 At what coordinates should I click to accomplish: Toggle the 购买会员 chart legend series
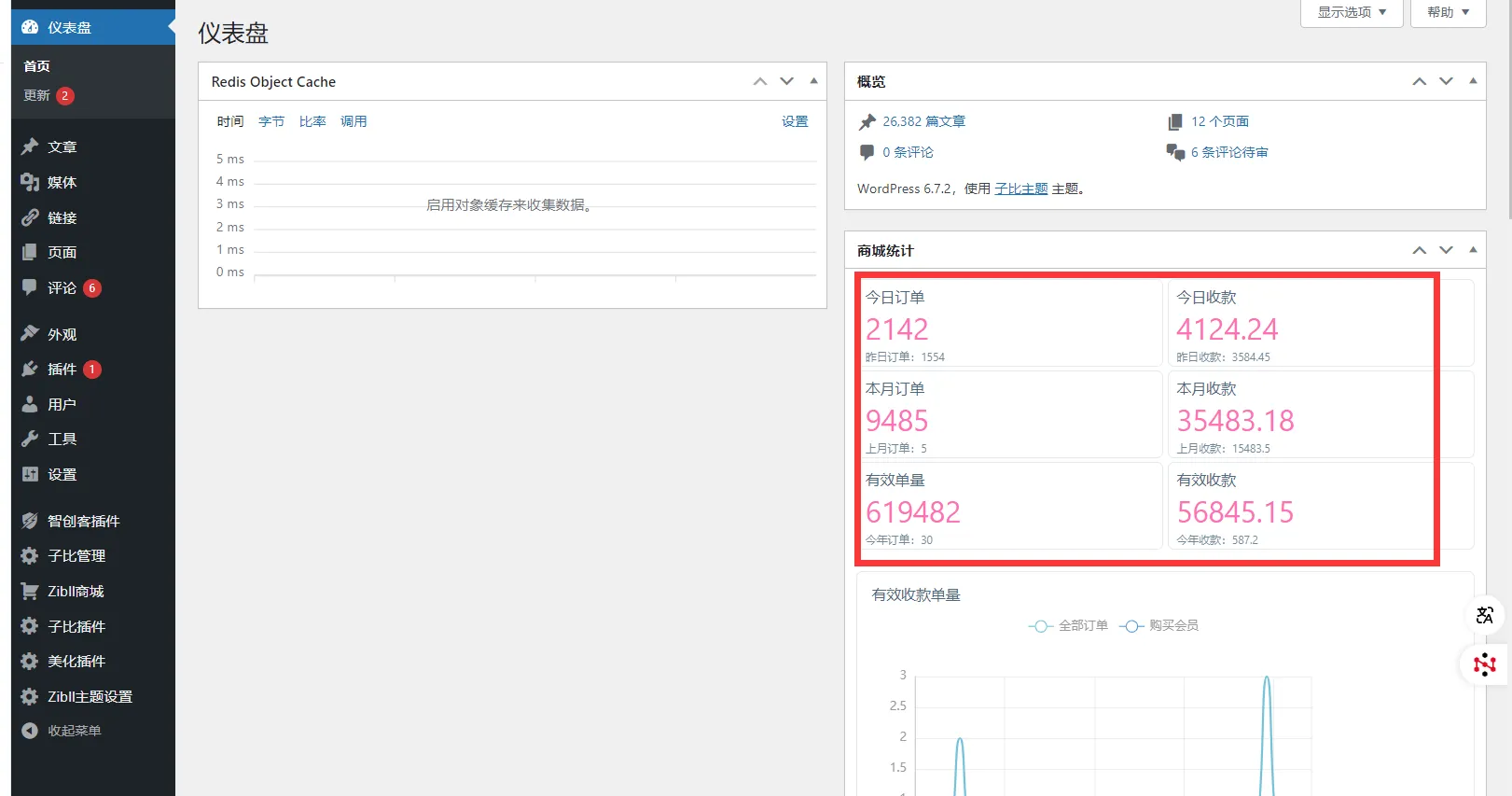tap(1158, 626)
